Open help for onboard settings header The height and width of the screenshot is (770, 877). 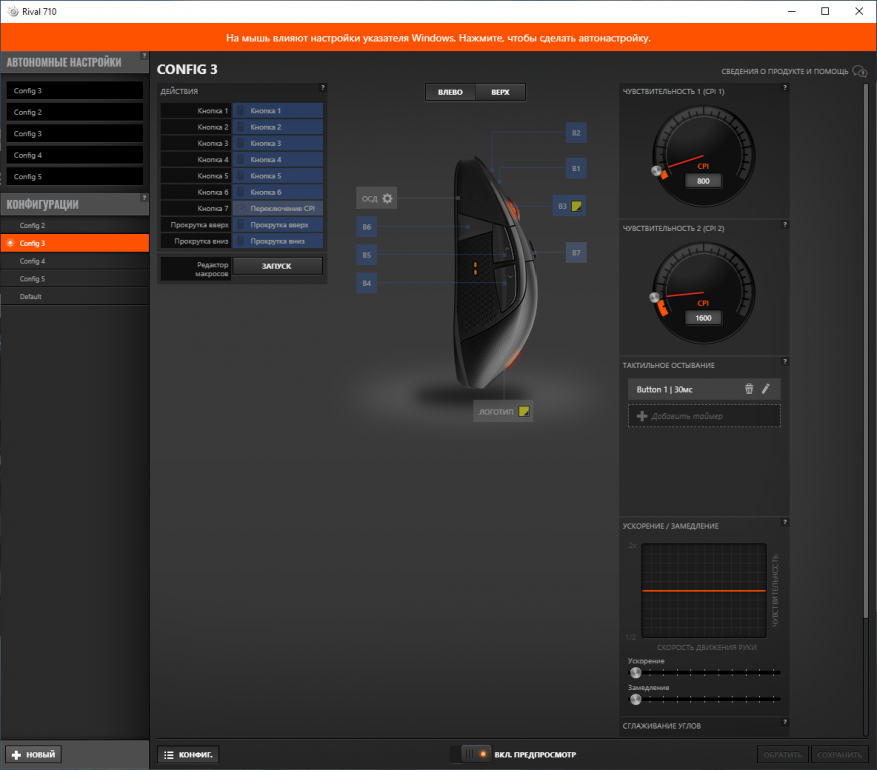tap(144, 55)
